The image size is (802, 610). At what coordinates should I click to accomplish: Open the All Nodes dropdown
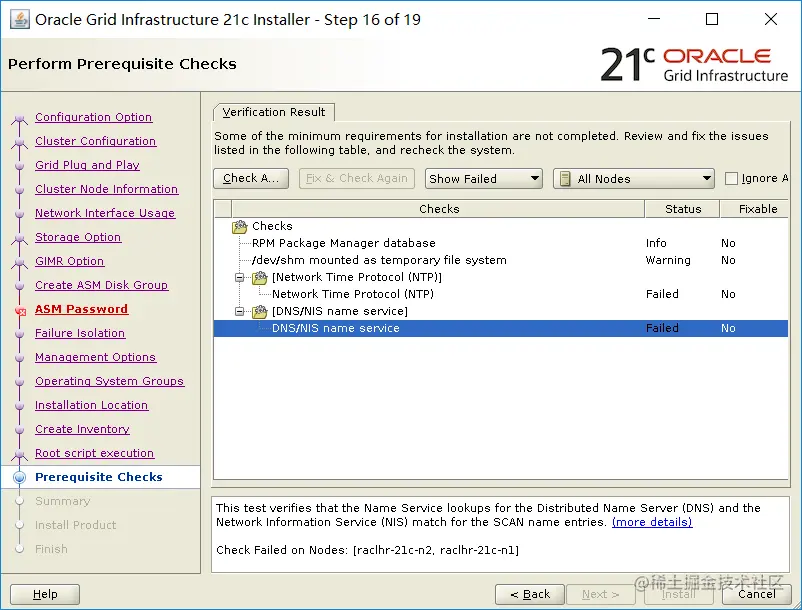click(x=633, y=178)
